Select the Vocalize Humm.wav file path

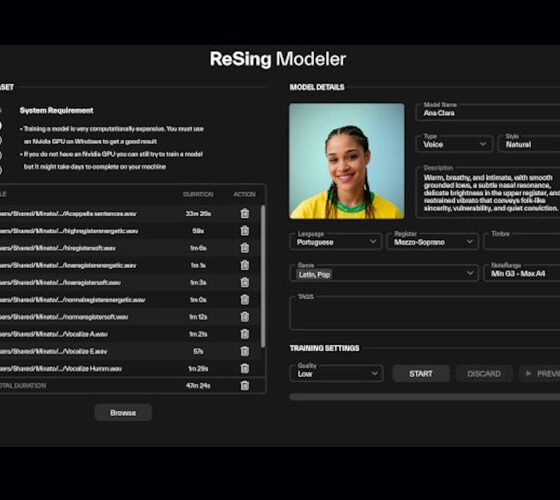point(61,368)
